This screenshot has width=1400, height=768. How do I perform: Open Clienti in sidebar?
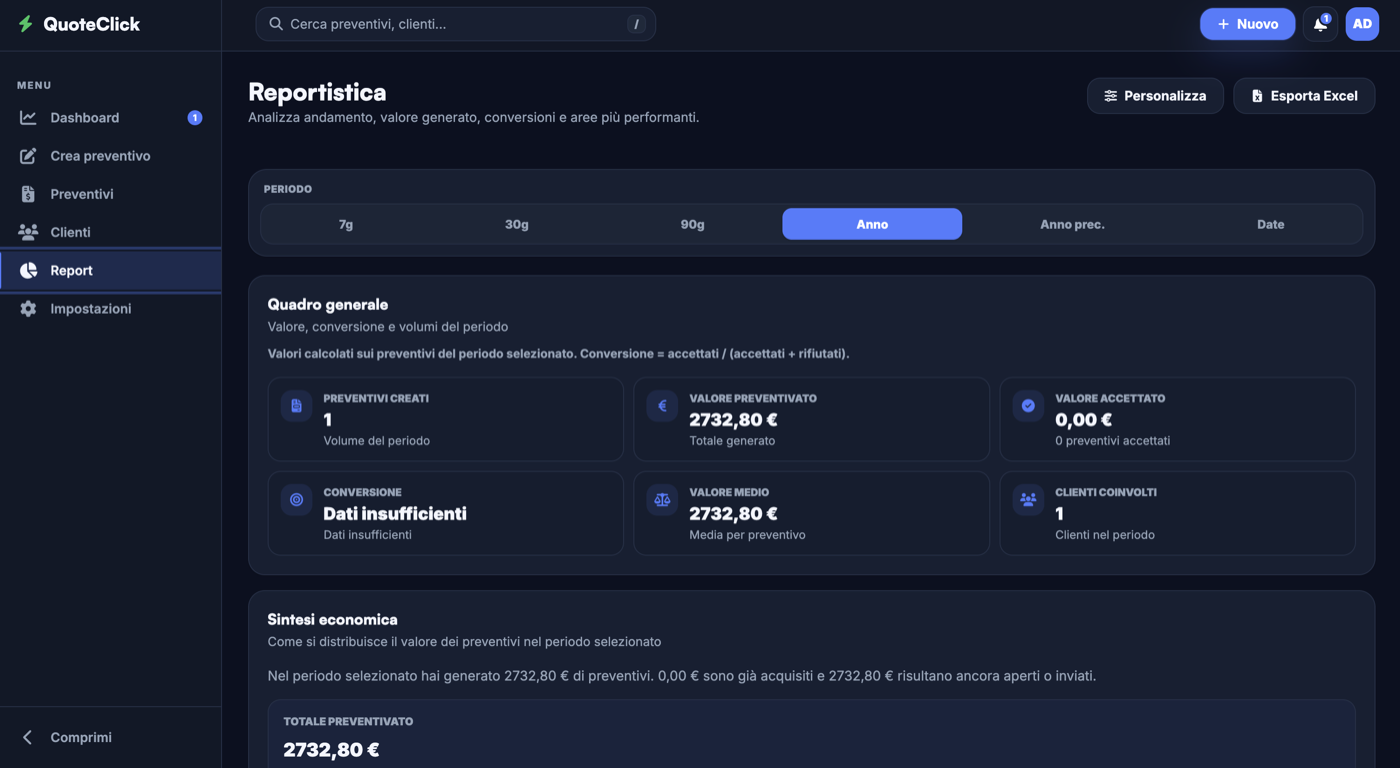[110, 232]
